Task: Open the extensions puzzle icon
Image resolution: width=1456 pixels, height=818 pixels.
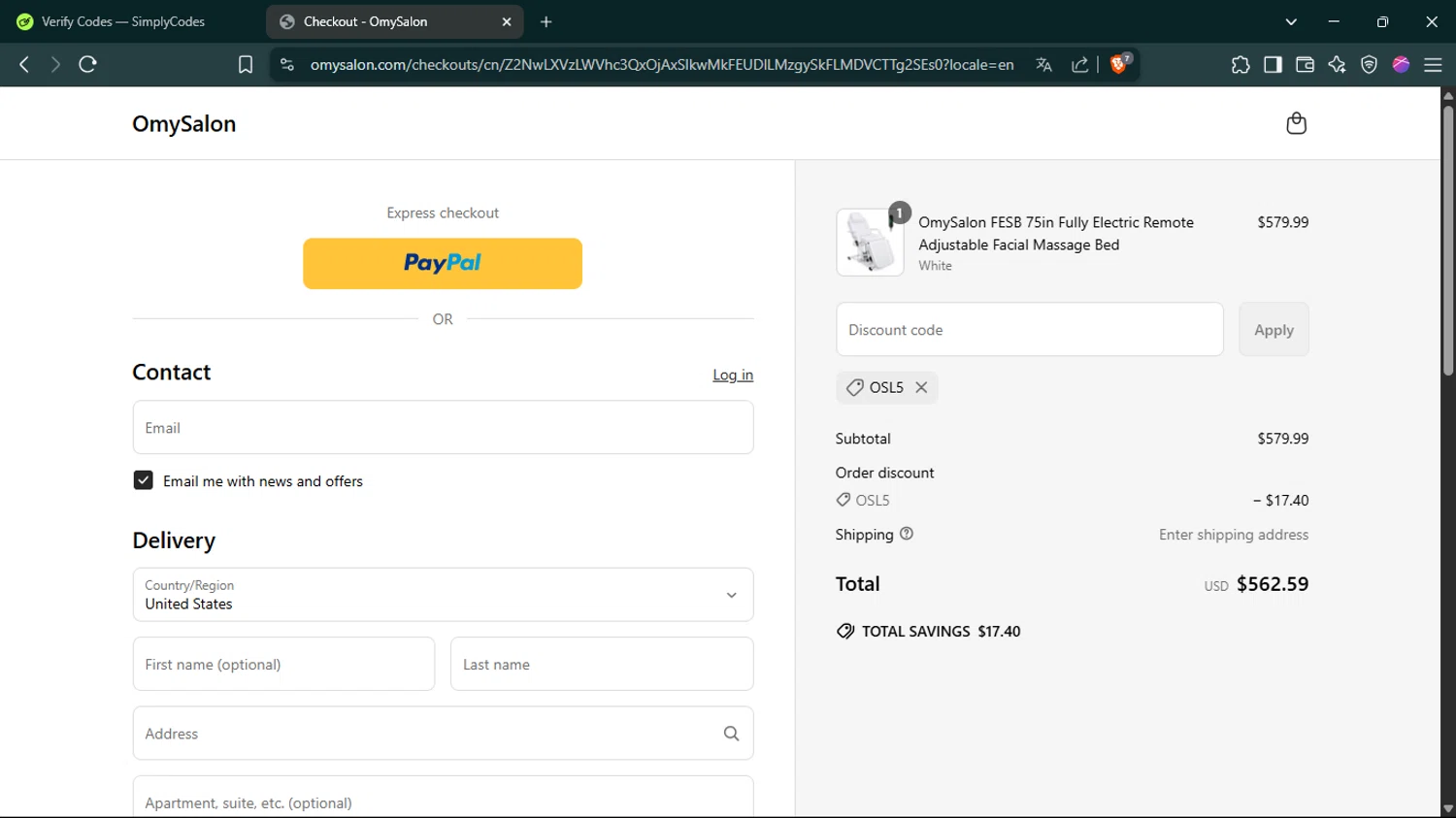Action: point(1241,64)
